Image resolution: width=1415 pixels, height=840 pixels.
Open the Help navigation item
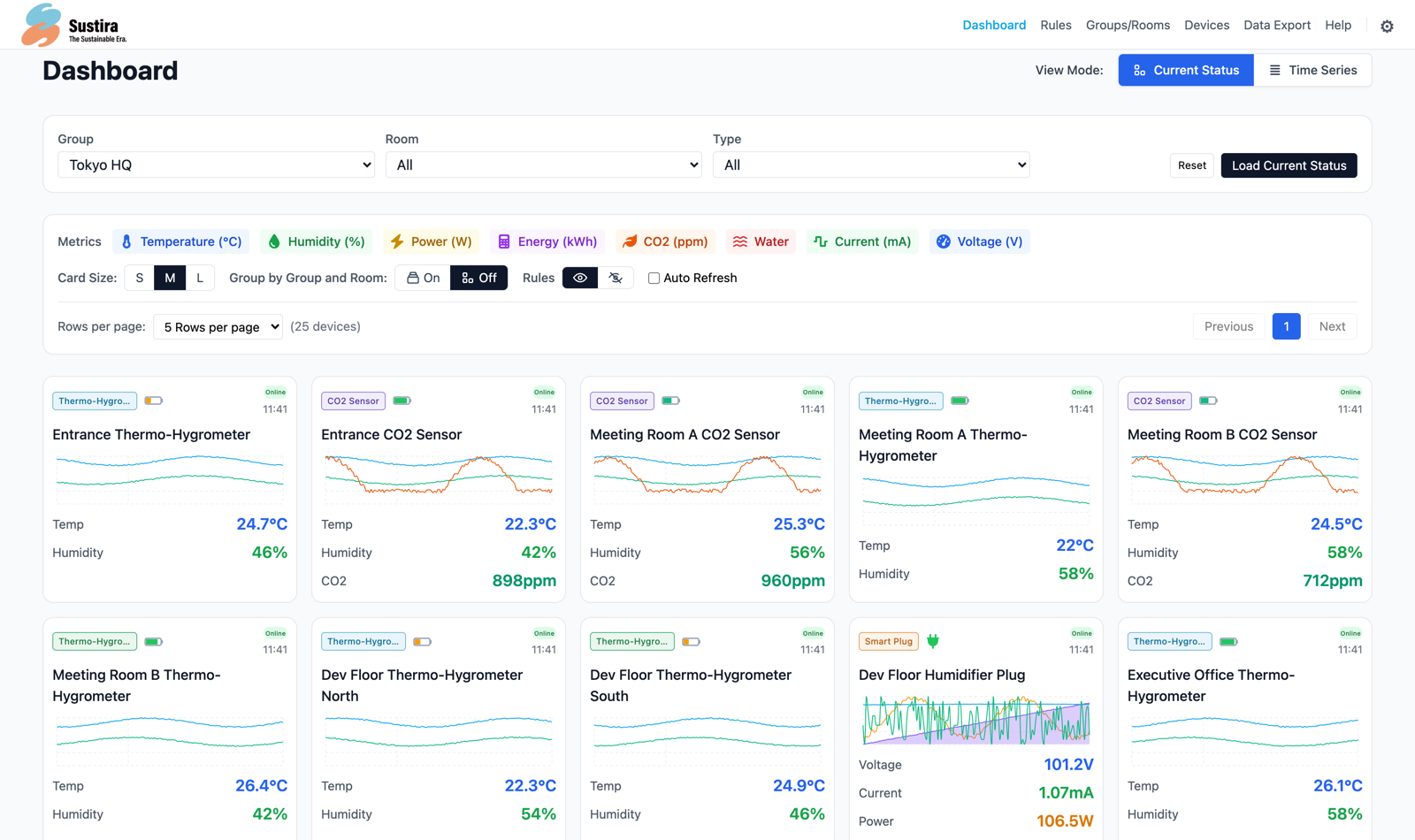(1338, 25)
